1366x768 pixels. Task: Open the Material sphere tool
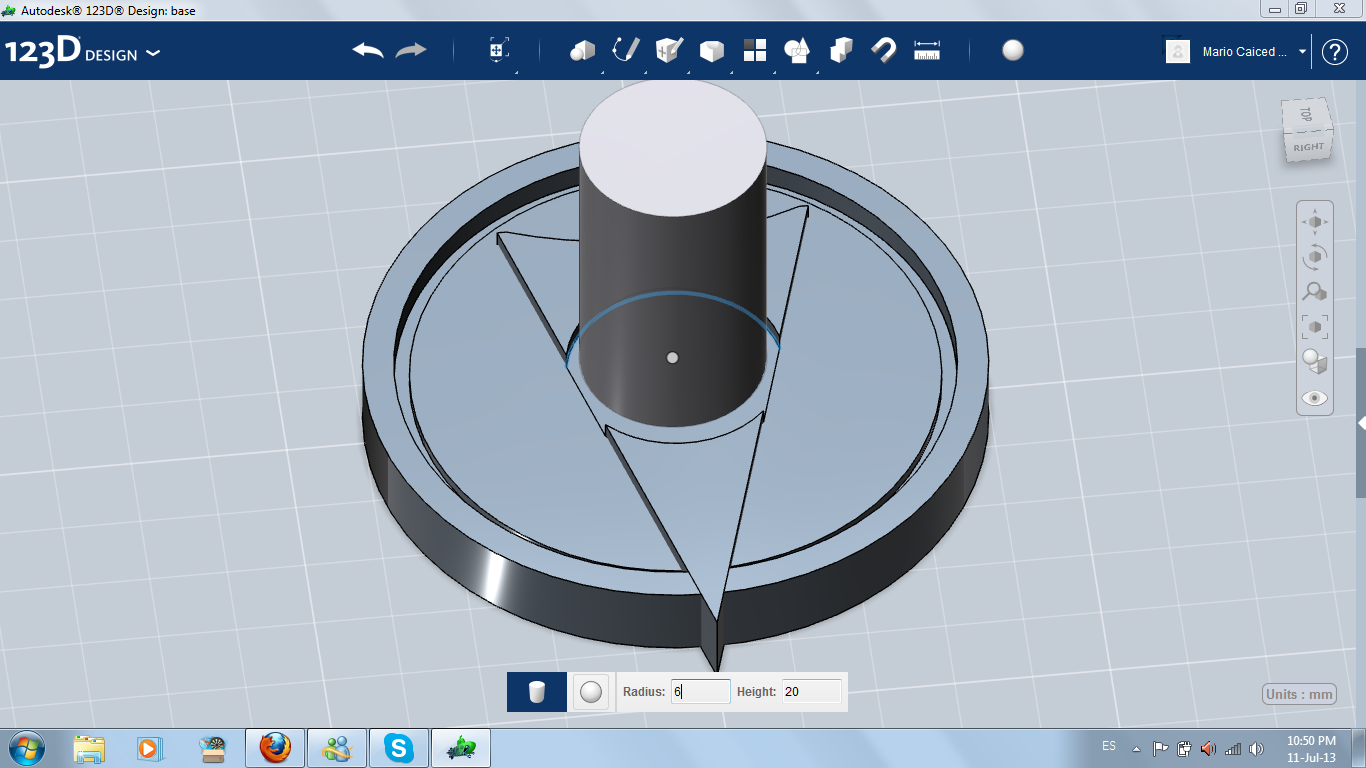(1013, 50)
